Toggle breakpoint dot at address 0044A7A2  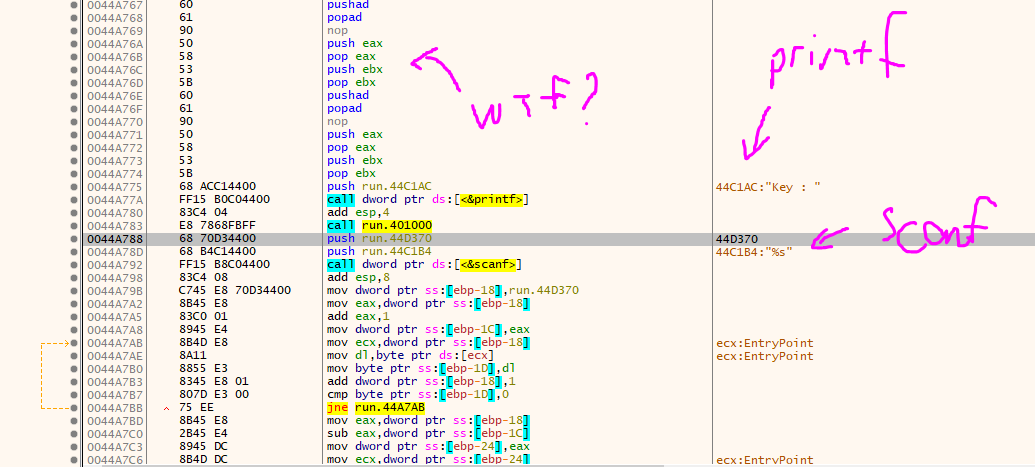tap(74, 303)
